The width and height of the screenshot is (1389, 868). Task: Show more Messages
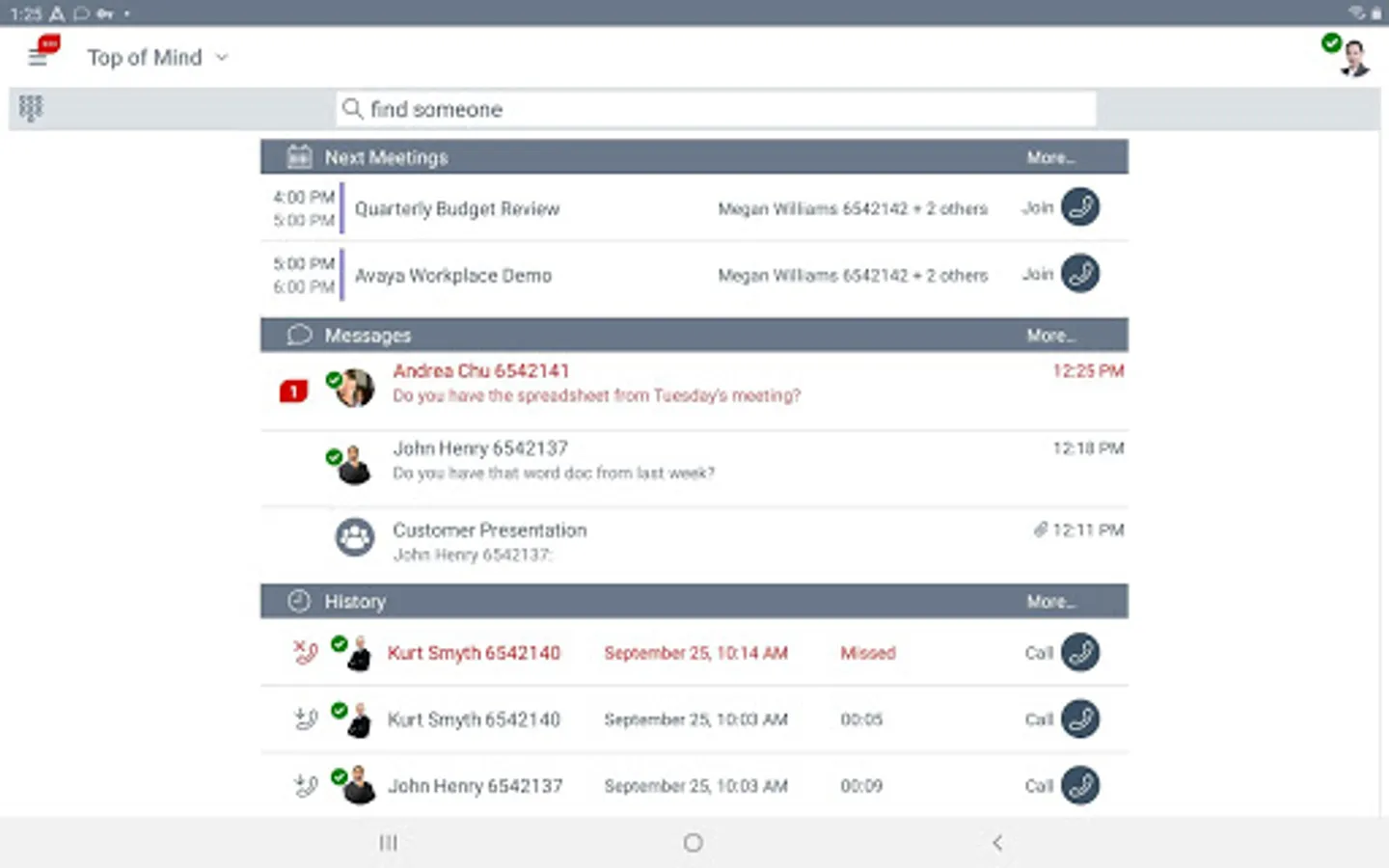pos(1051,336)
